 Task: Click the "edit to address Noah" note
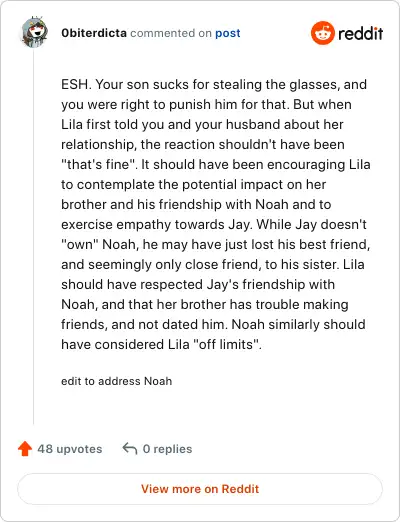(x=117, y=381)
